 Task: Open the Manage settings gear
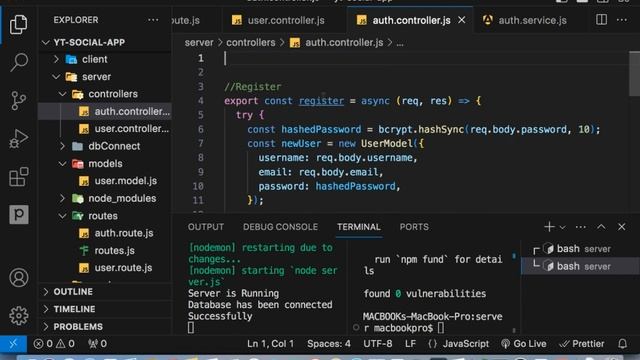18,316
